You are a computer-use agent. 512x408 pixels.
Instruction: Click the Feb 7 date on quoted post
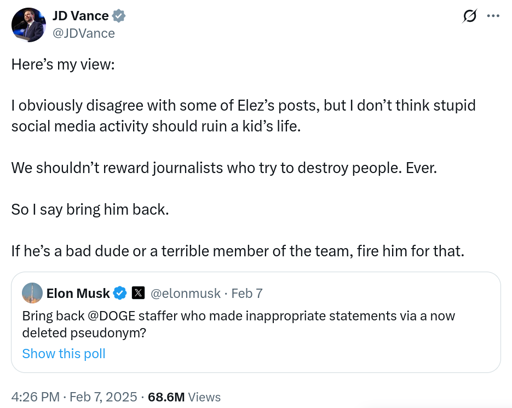point(247,293)
